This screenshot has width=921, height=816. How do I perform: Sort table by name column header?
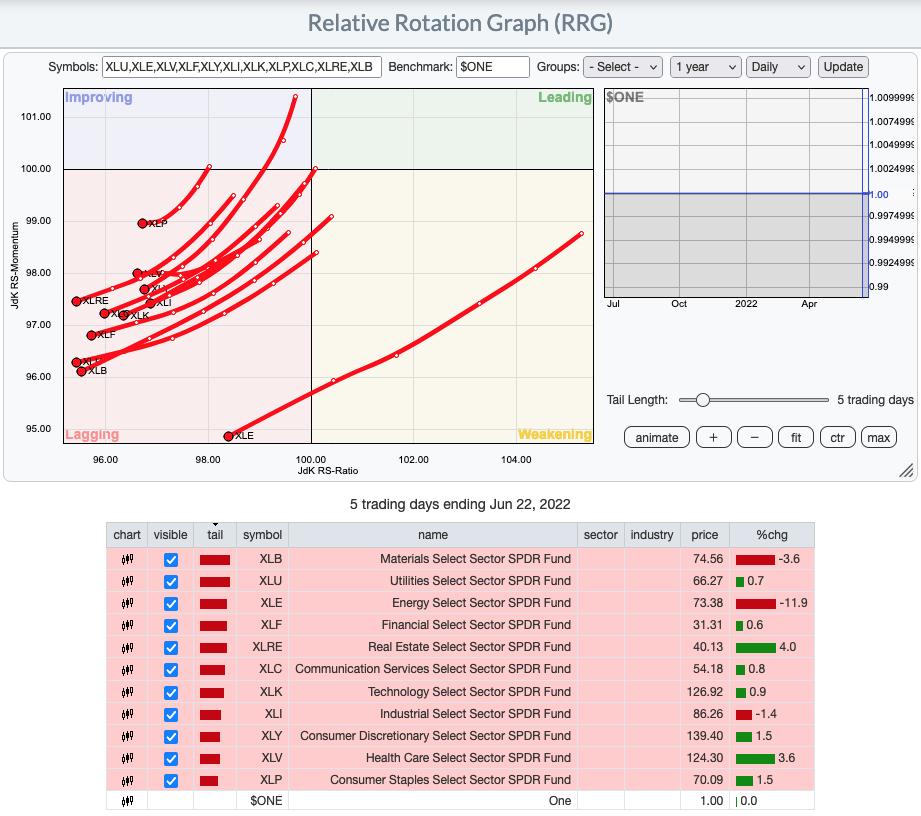click(x=433, y=535)
